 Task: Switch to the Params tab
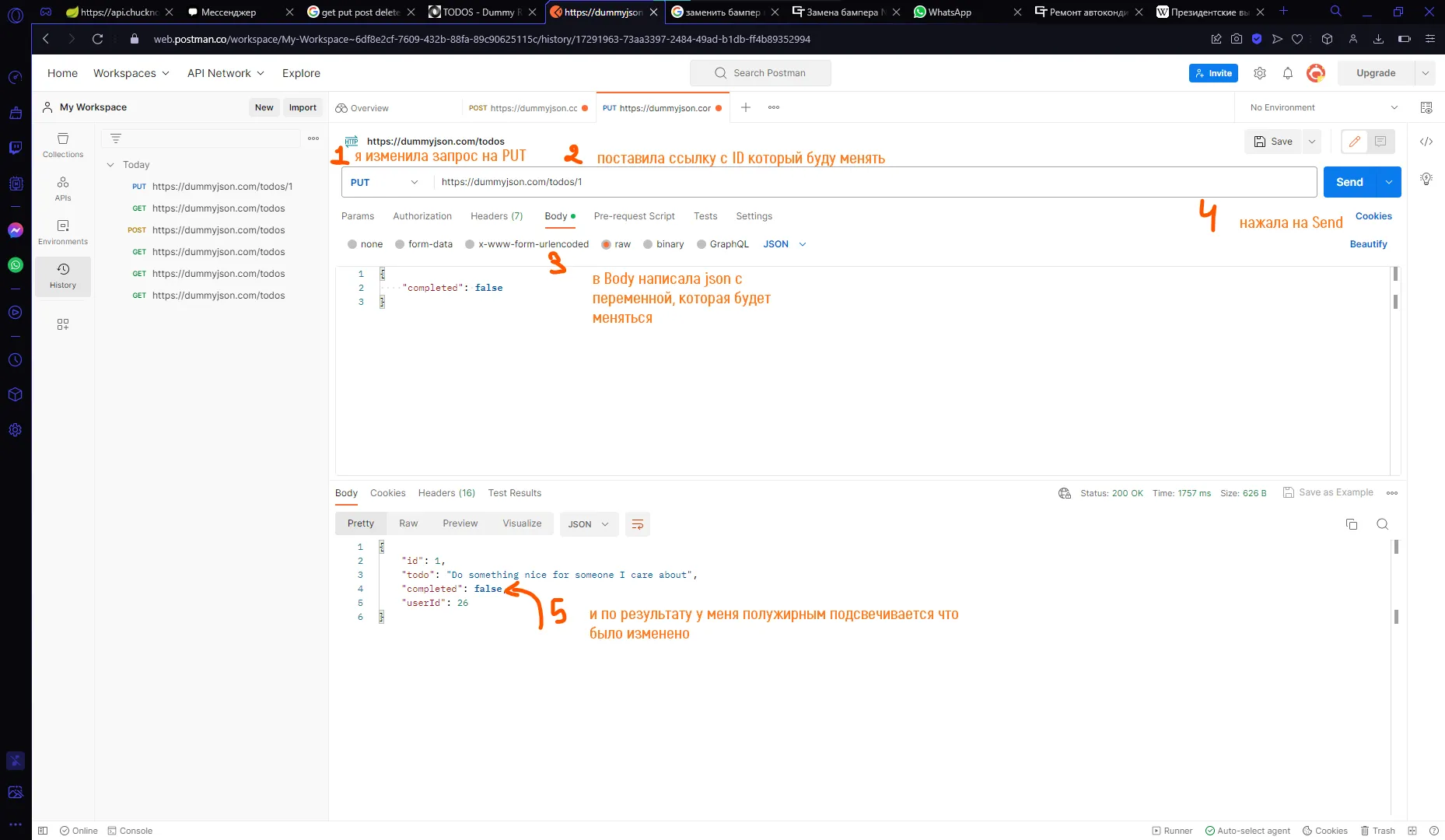(x=358, y=216)
